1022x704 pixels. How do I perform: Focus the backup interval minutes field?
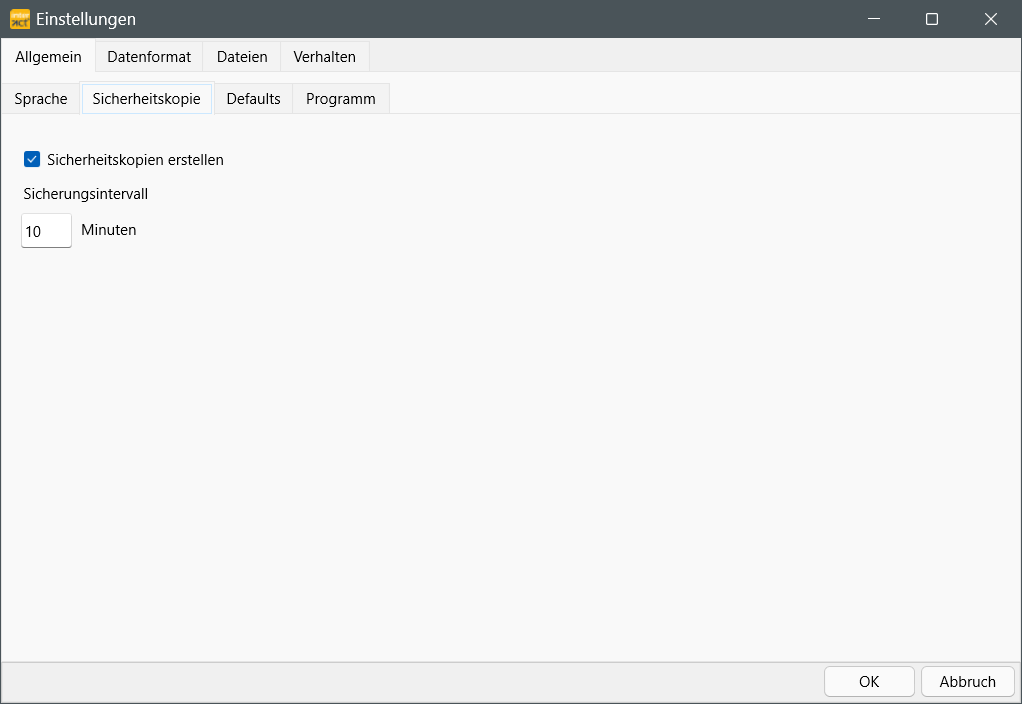tap(46, 230)
